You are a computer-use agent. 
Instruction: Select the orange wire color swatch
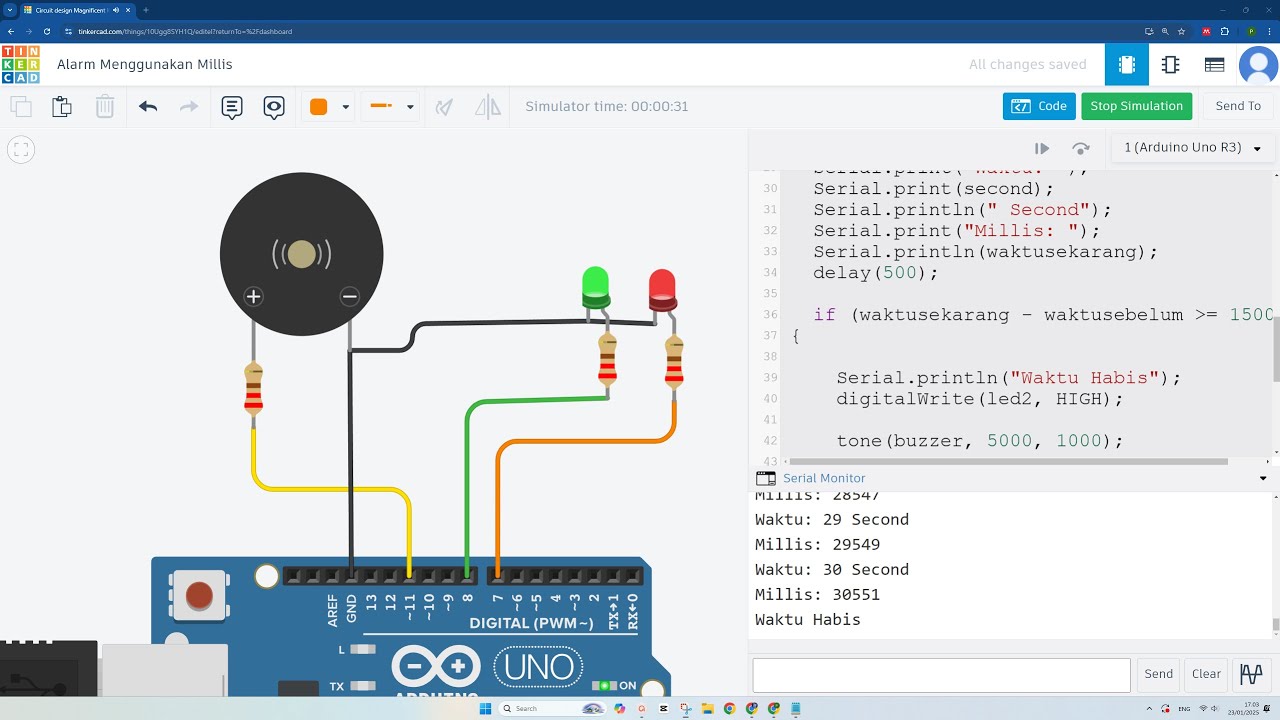tap(319, 107)
